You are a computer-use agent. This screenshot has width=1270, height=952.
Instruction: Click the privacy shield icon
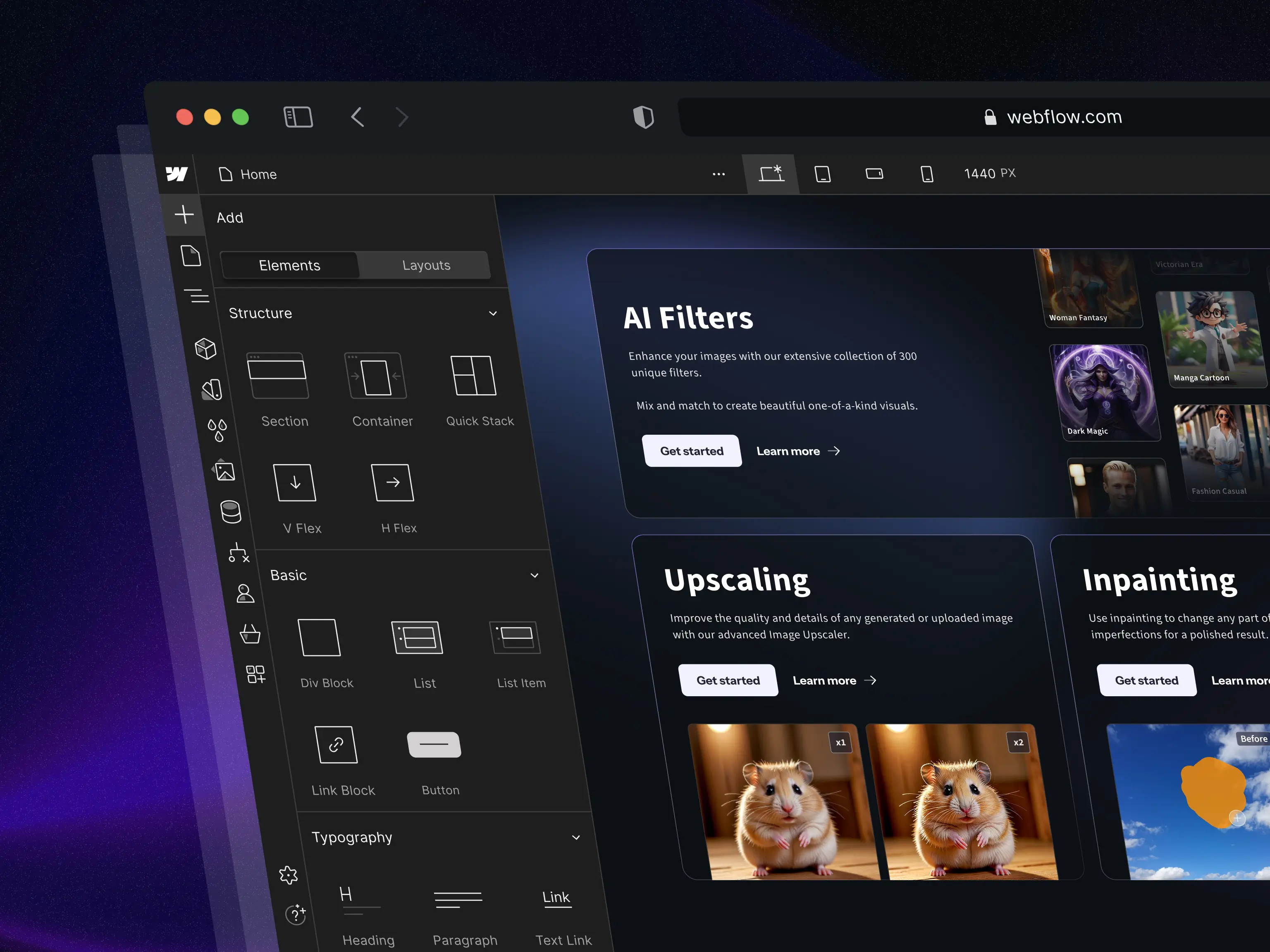[644, 117]
